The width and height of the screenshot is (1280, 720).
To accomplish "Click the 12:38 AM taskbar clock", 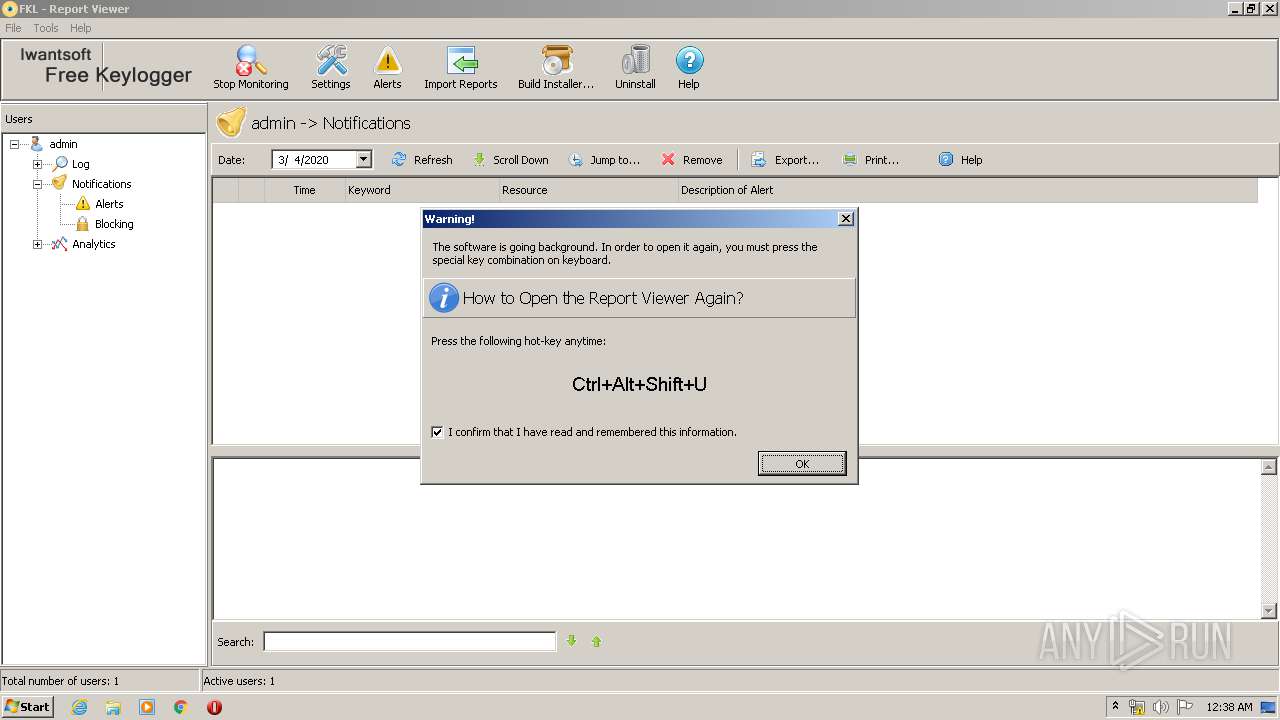I will click(x=1229, y=707).
